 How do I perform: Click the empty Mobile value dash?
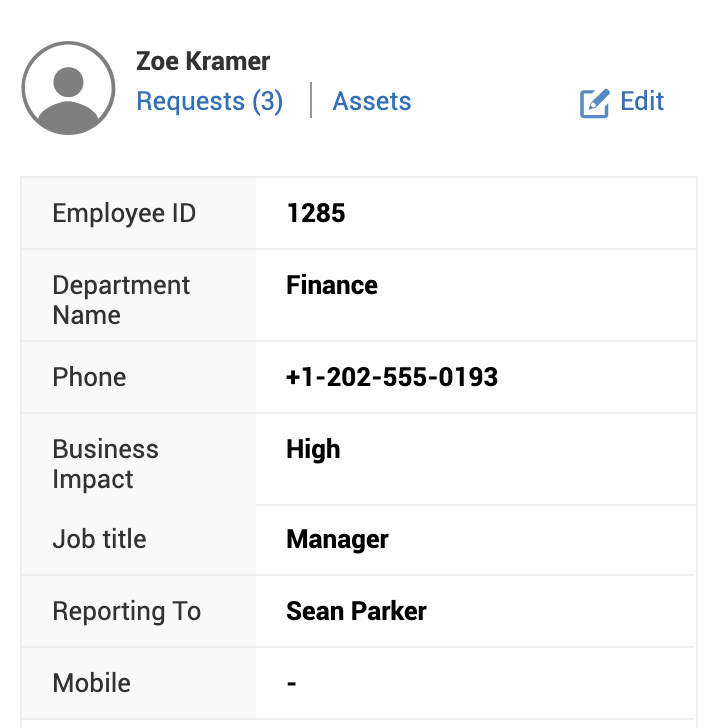pos(292,684)
